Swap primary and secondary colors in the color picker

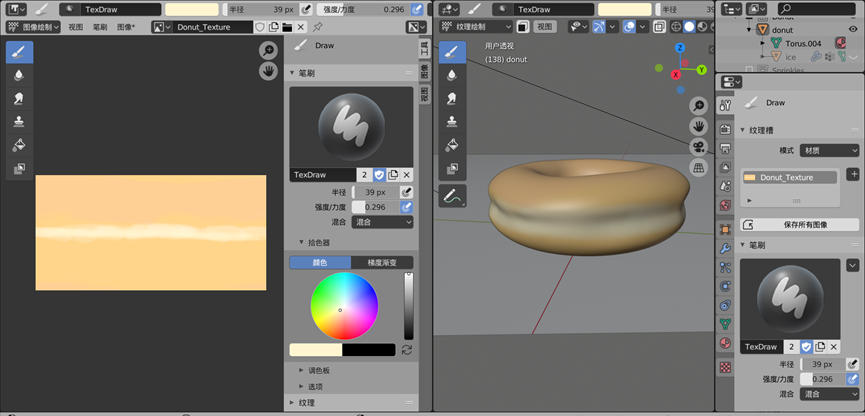(407, 350)
